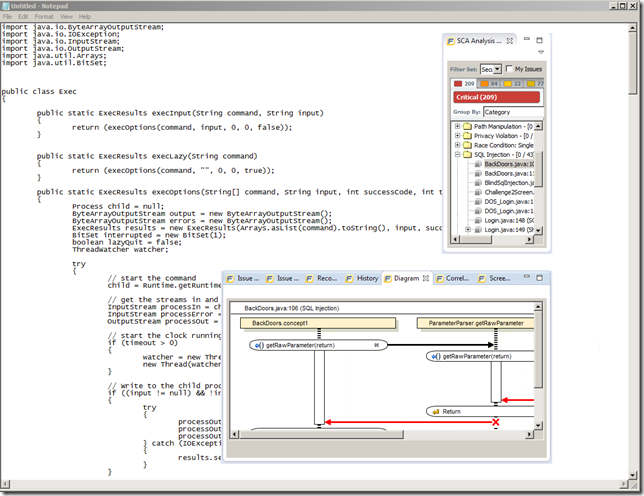Click the BlindSqlInjection.java issue entry

coord(505,184)
